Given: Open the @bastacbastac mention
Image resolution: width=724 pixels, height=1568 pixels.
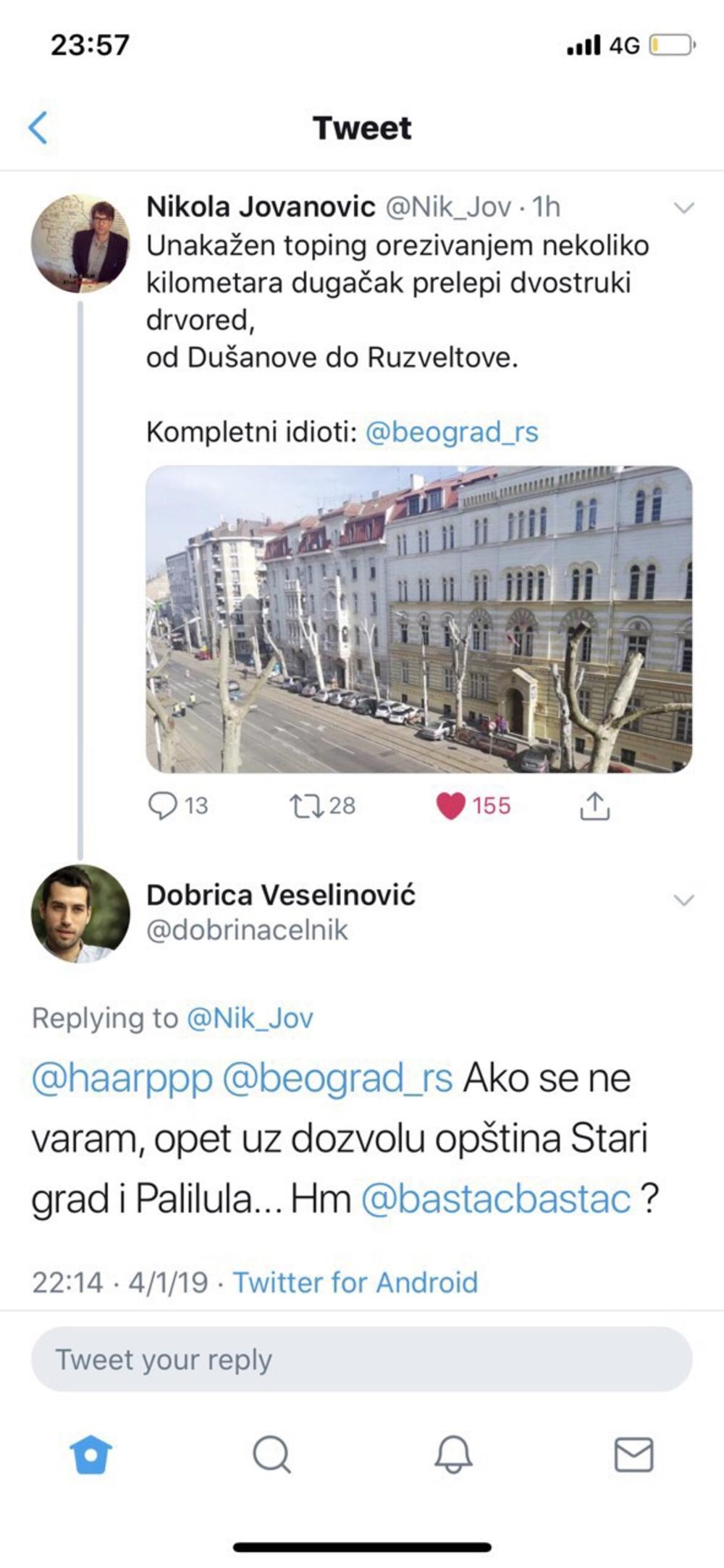Looking at the screenshot, I should [x=496, y=1199].
